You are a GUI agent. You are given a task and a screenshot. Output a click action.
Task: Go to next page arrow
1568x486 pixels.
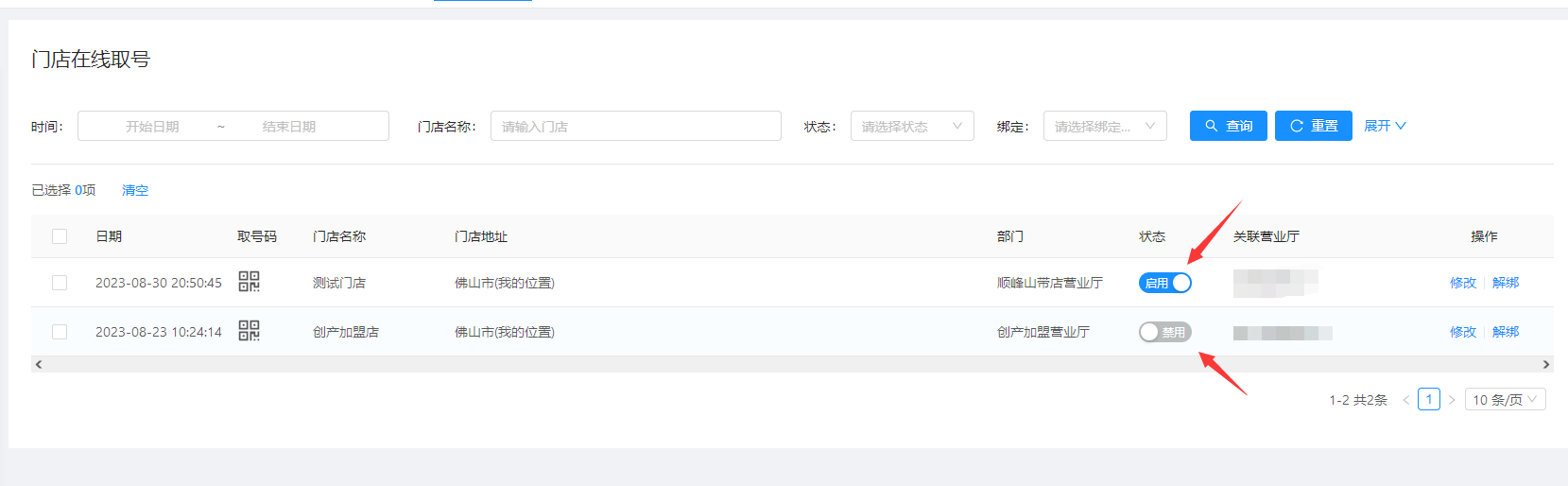point(1452,400)
